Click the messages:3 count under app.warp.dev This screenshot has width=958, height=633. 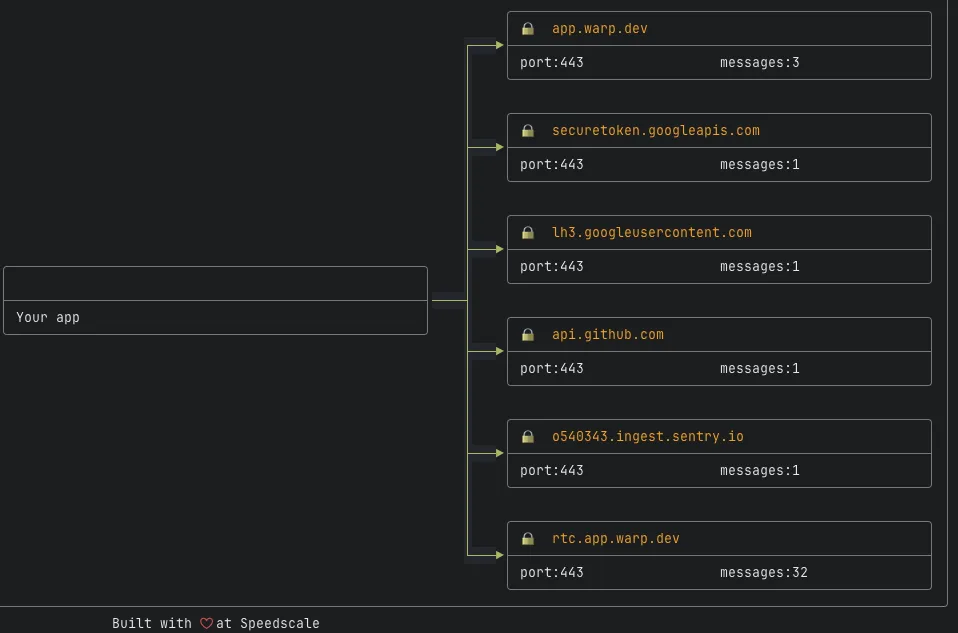760,62
